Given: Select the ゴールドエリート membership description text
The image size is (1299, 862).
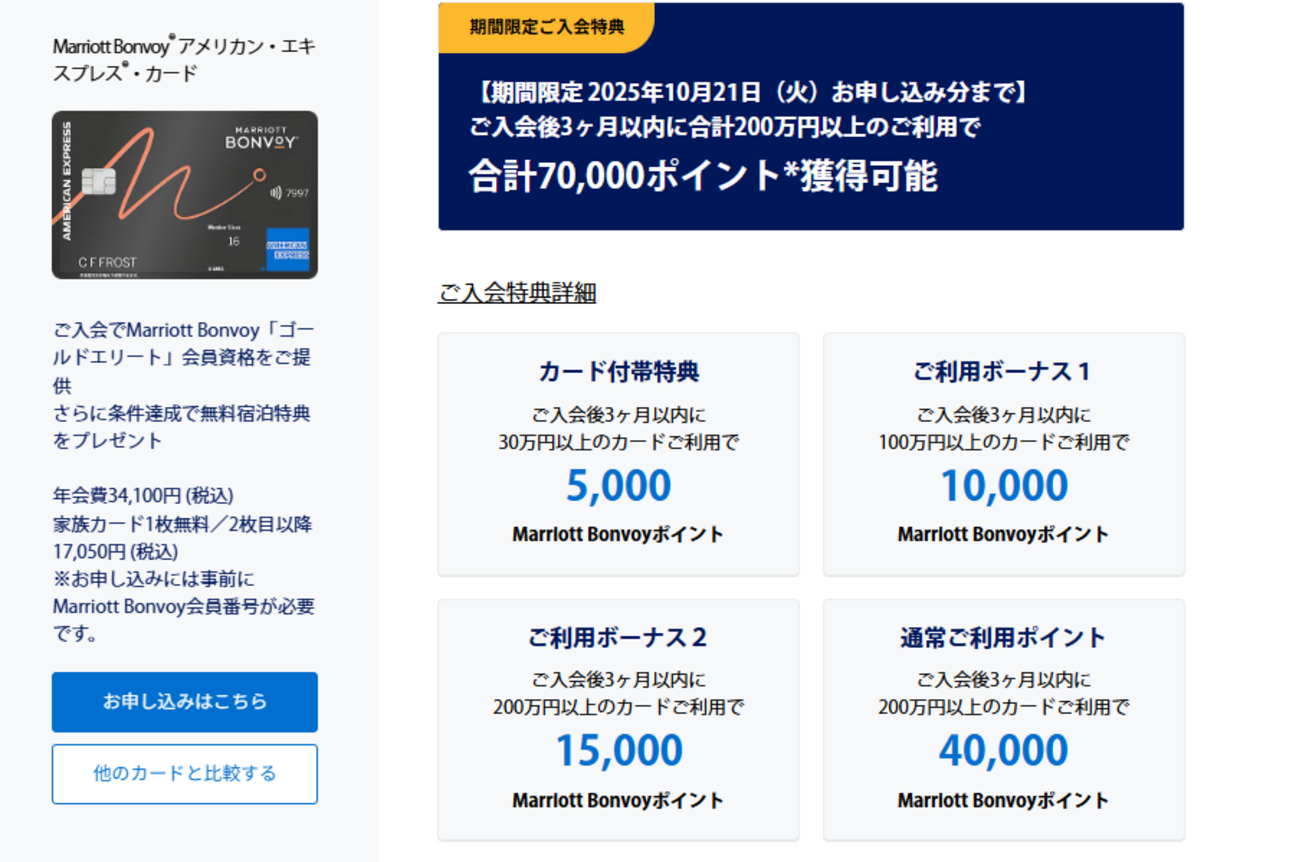Looking at the screenshot, I should tap(183, 385).
